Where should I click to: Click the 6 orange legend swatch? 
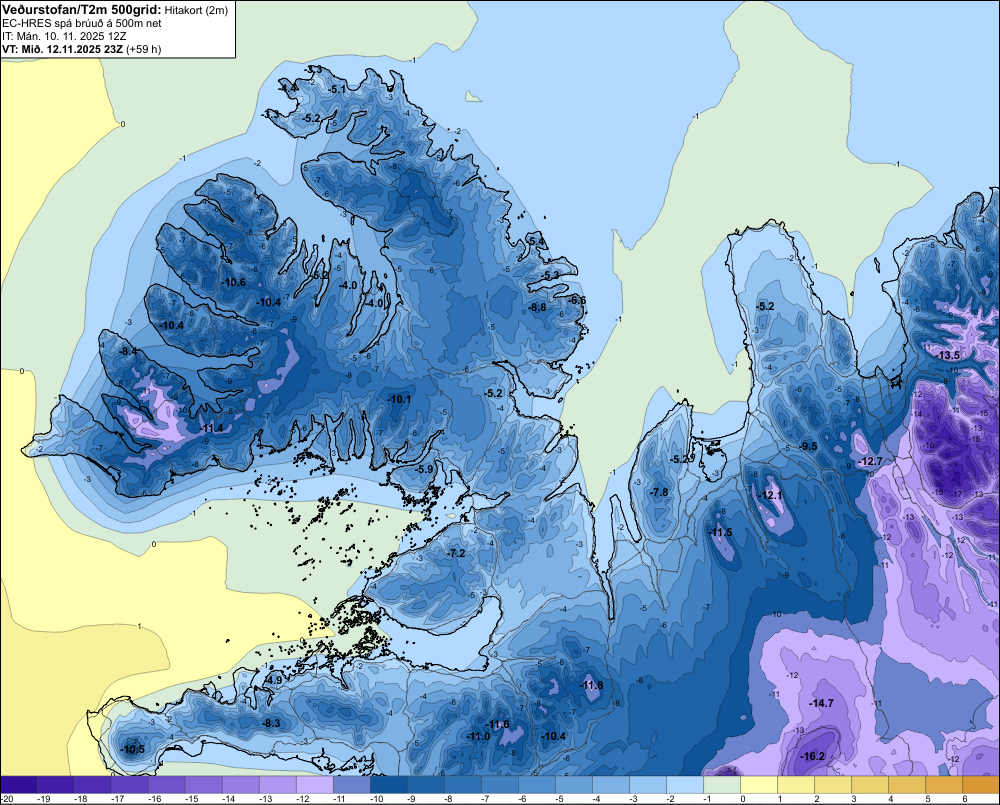tap(981, 784)
